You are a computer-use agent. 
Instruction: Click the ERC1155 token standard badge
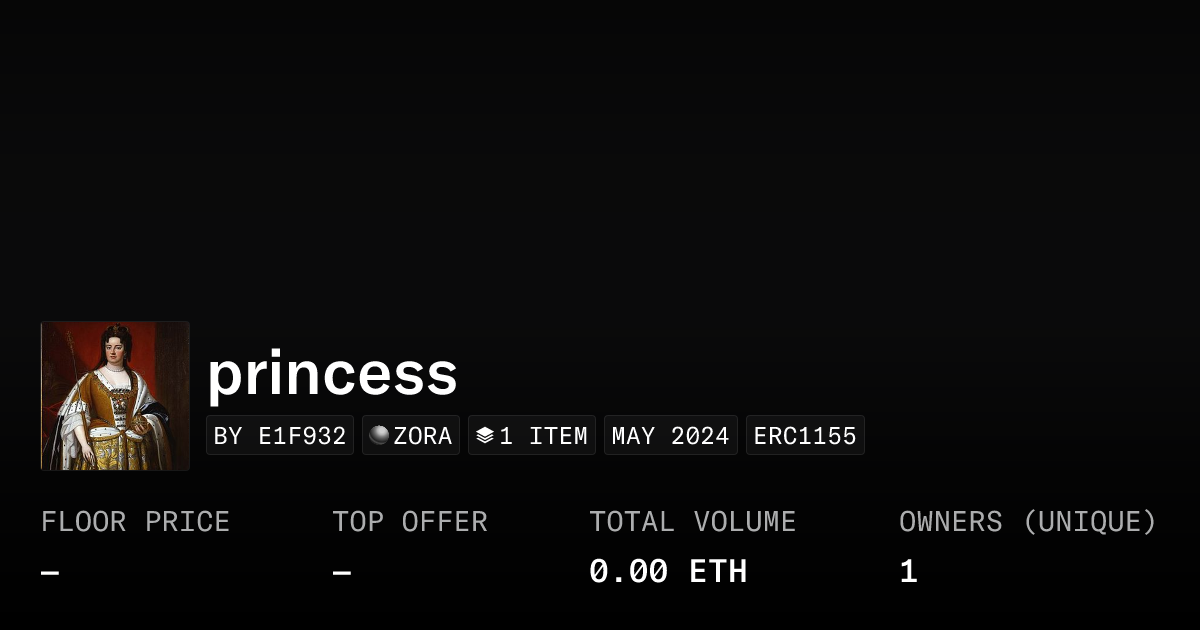805,436
